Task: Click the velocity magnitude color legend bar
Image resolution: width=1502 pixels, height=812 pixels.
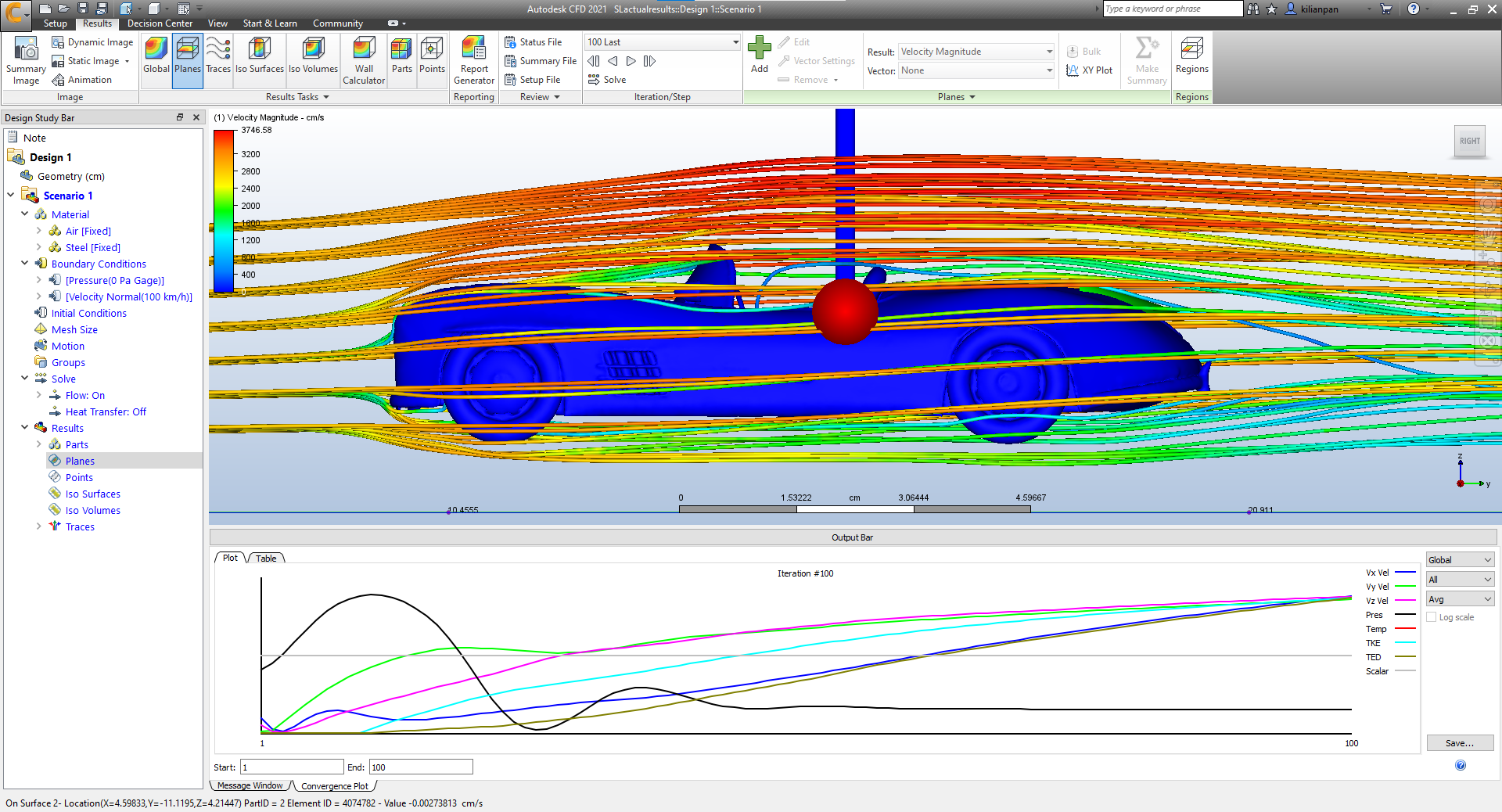Action: (x=224, y=211)
